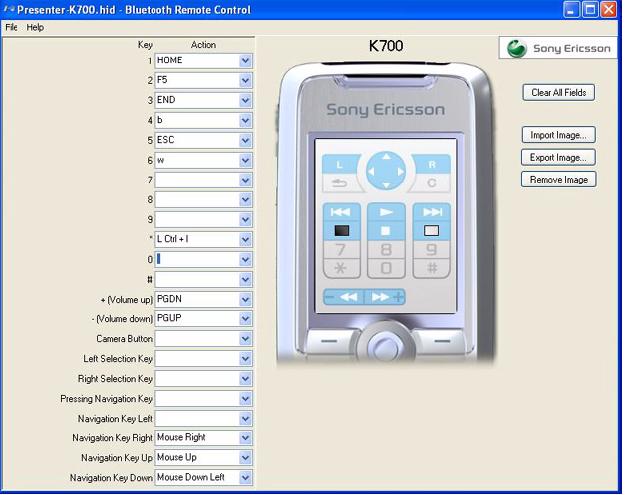Open Navigation Key Right dropdown (Mouse Right)
This screenshot has height=495, width=625.
(x=246, y=438)
